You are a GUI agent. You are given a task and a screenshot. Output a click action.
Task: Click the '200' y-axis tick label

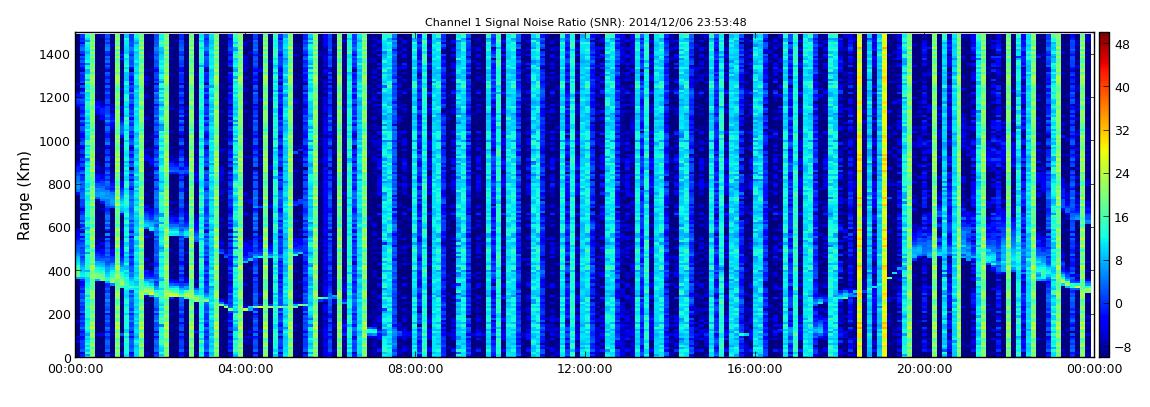(59, 315)
